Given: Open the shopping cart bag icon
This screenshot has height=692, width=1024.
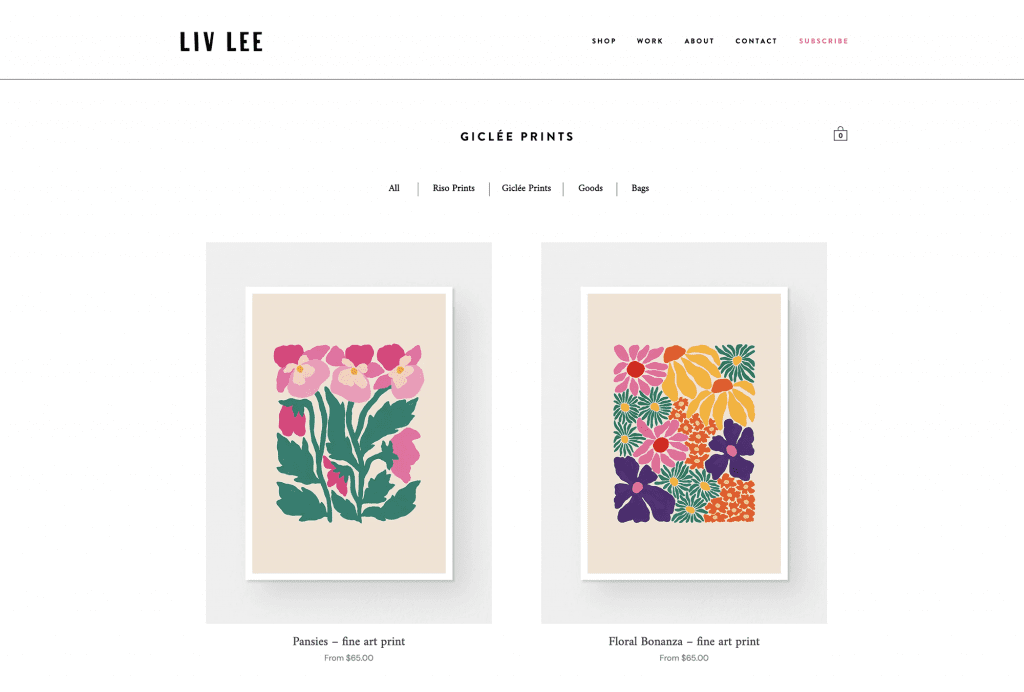Looking at the screenshot, I should (x=840, y=134).
